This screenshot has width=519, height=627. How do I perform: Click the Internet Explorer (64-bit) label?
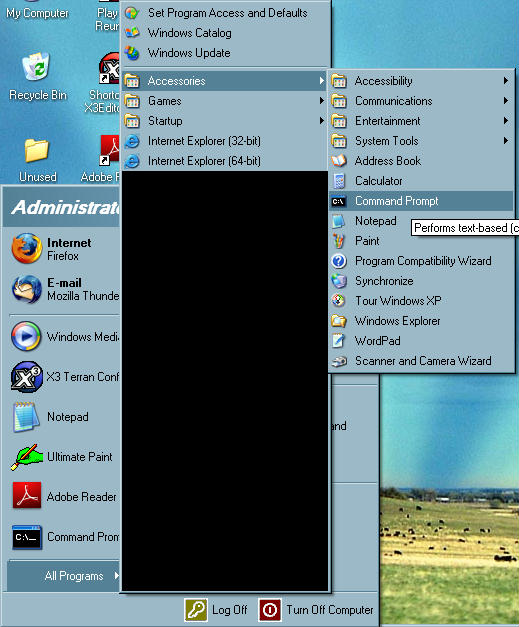coord(204,161)
